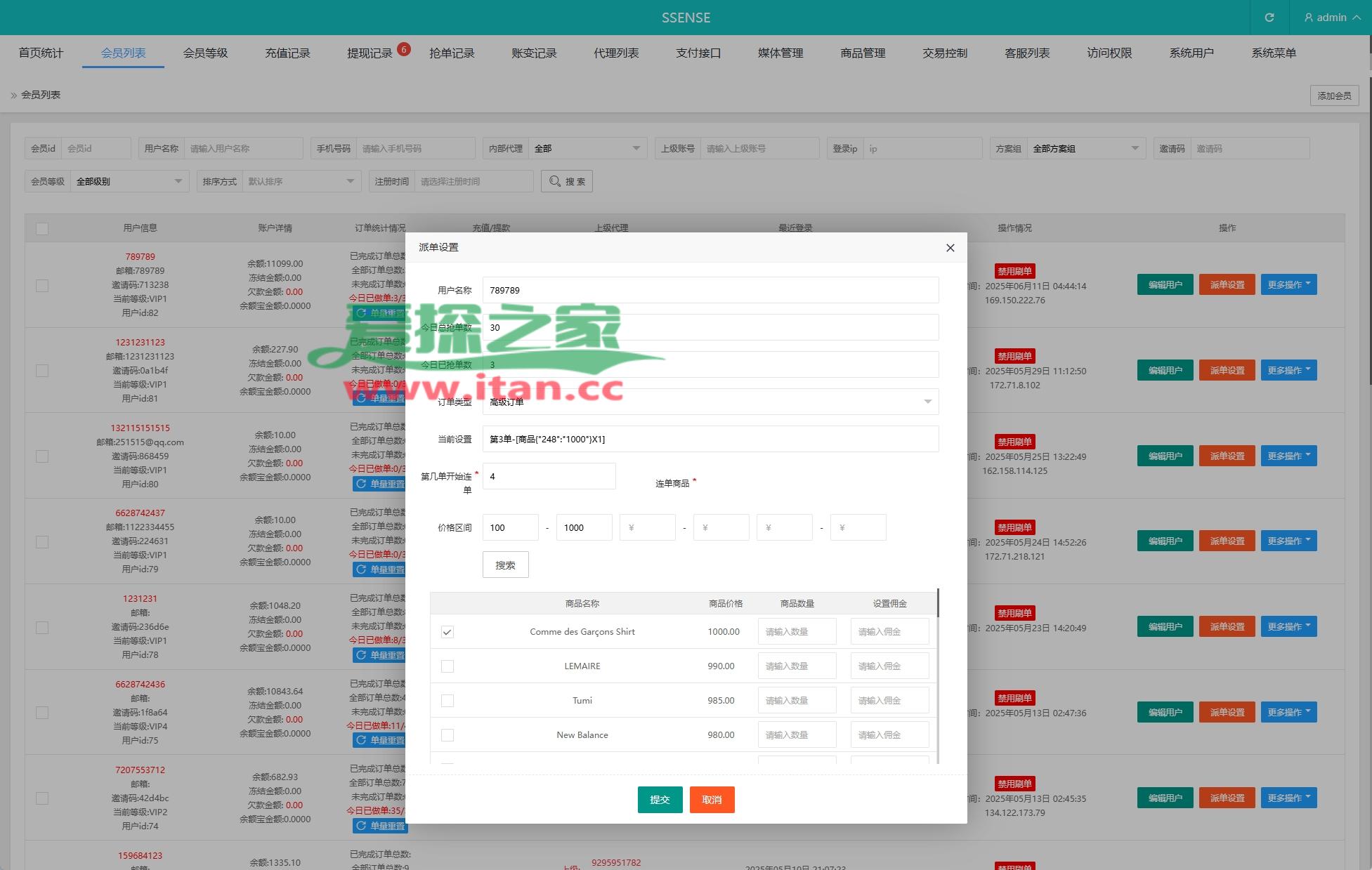Click 编辑用户 for user 789789
This screenshot has height=870, width=1372.
click(1165, 284)
